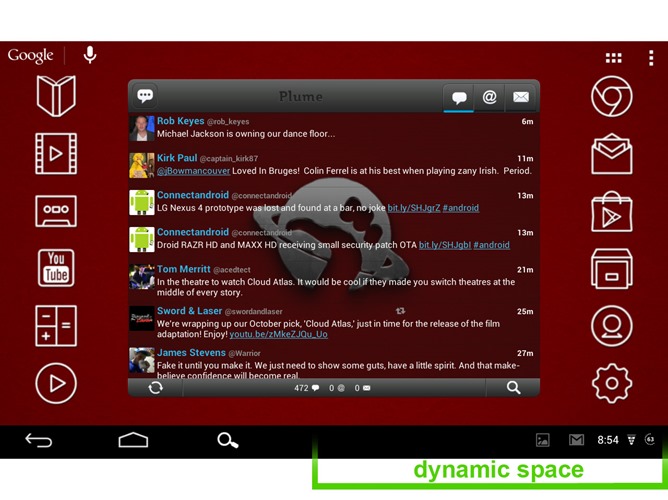
Task: Open the calculator app icon
Action: tap(56, 326)
